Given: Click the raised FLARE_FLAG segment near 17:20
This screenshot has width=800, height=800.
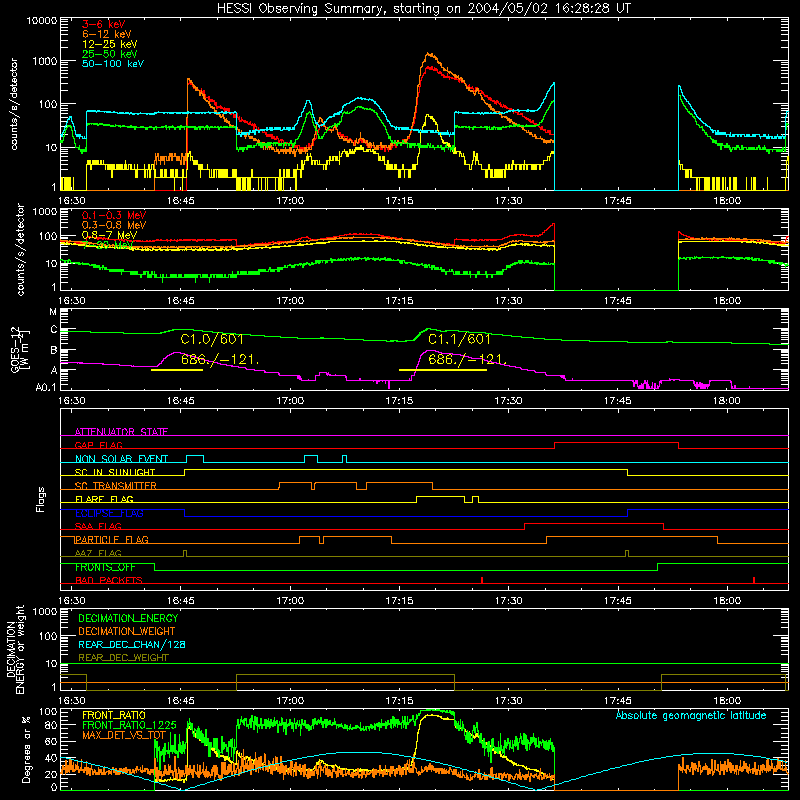Looking at the screenshot, I should point(440,496).
